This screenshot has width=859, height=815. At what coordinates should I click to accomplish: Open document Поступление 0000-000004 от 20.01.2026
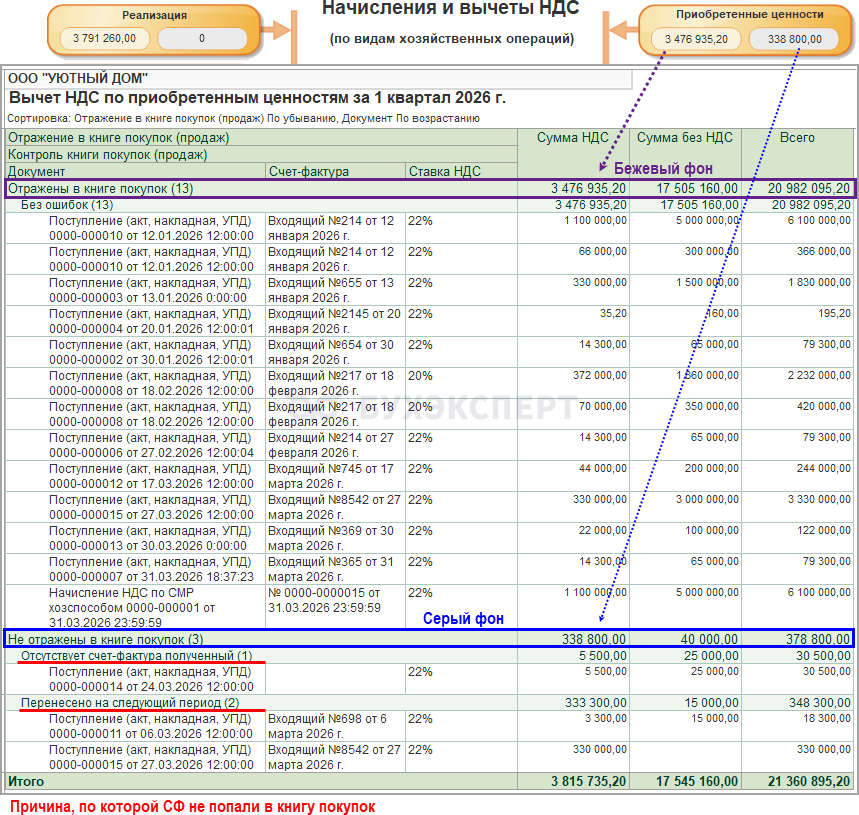click(151, 322)
